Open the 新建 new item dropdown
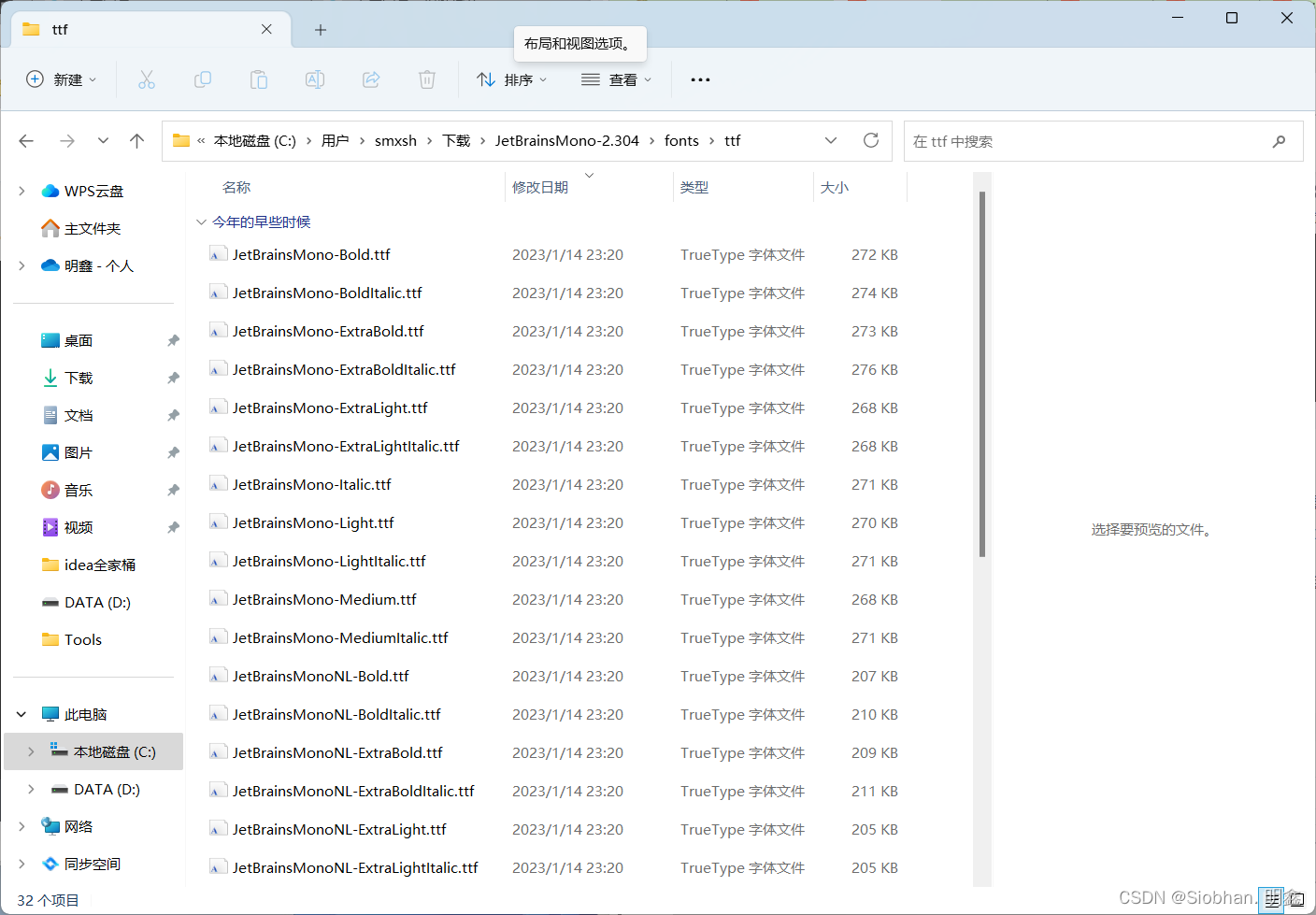The image size is (1316, 915). 62,79
